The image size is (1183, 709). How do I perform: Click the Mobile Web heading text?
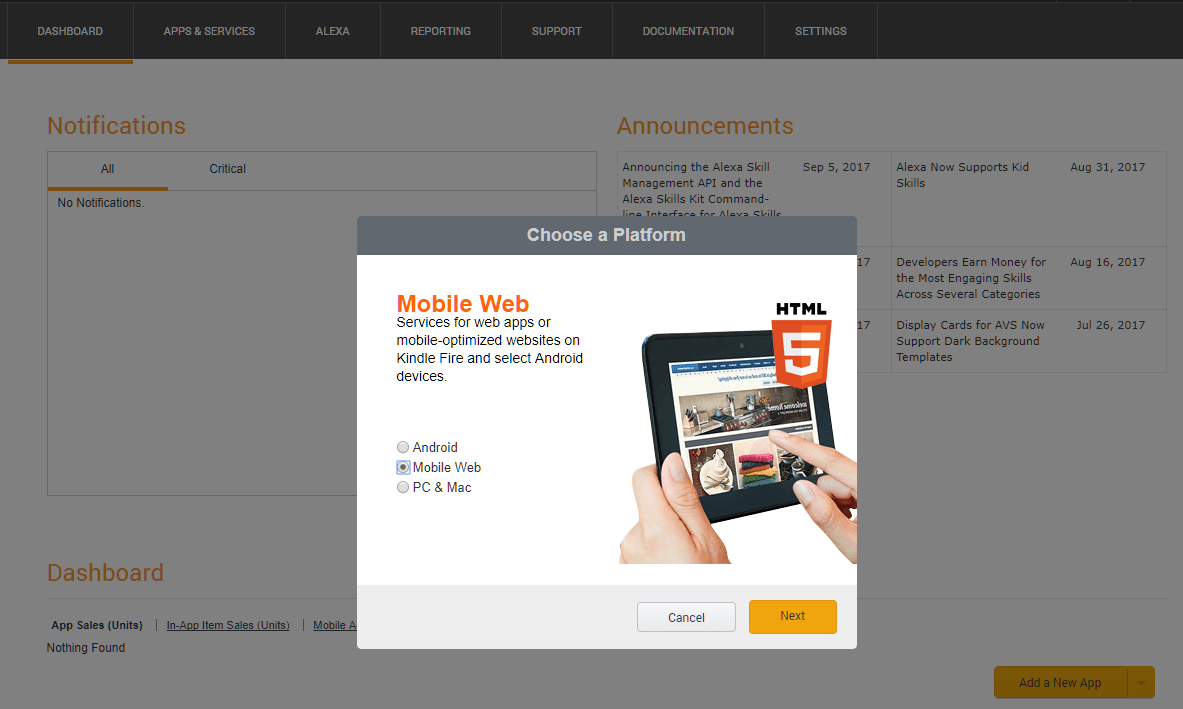462,303
